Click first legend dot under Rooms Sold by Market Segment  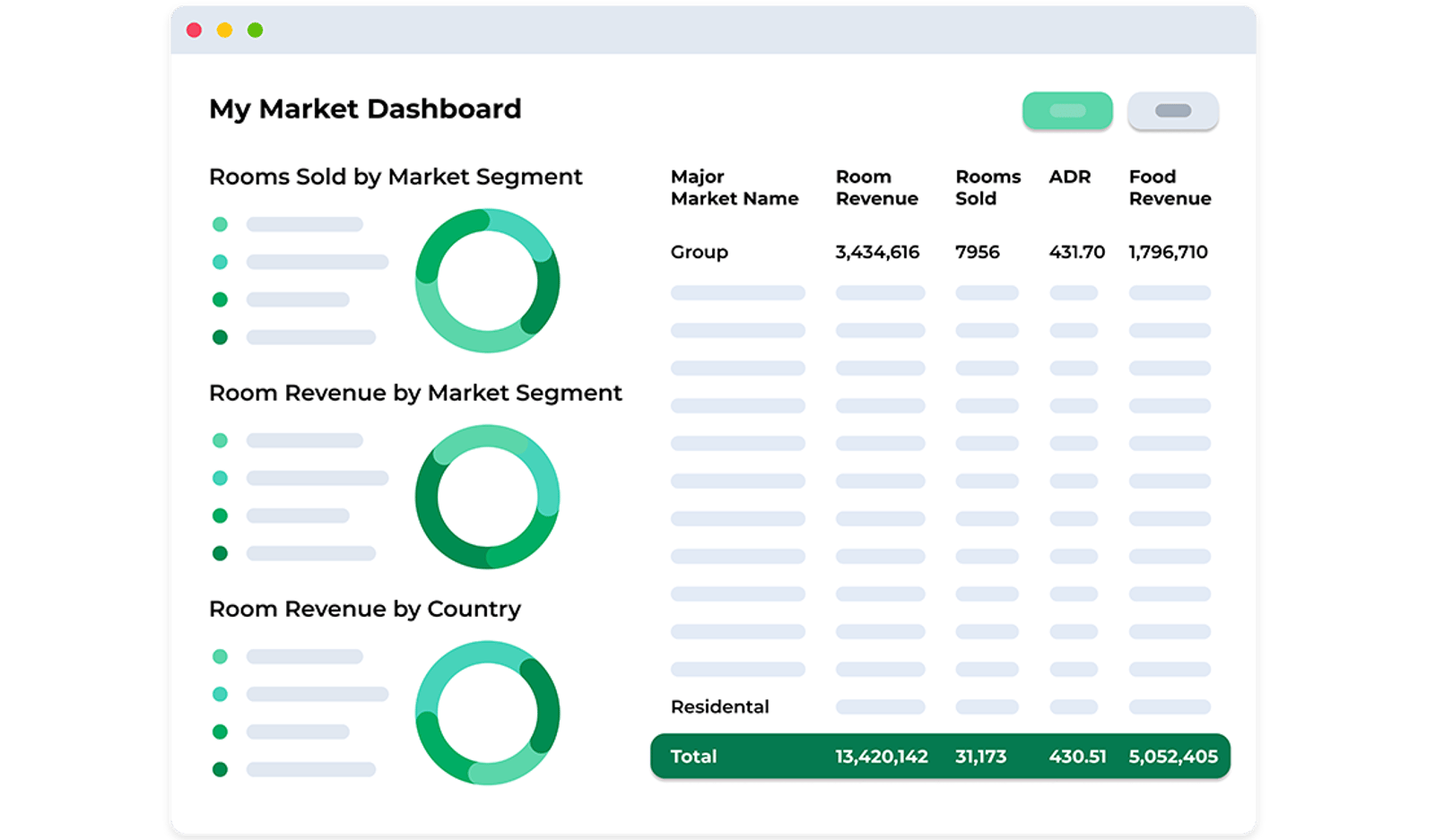220,224
